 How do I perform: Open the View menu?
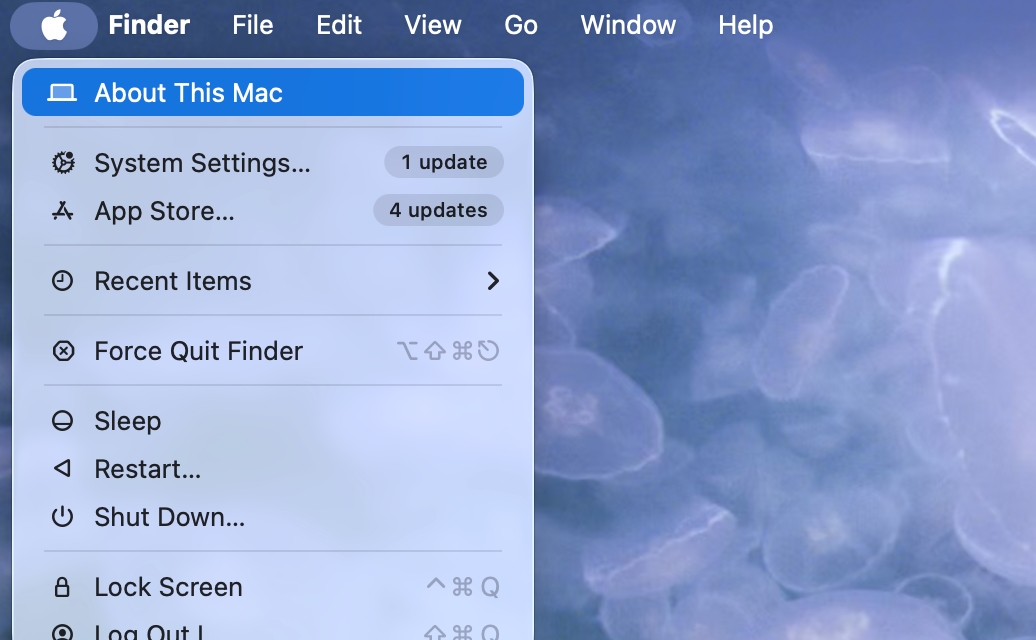[x=433, y=26]
